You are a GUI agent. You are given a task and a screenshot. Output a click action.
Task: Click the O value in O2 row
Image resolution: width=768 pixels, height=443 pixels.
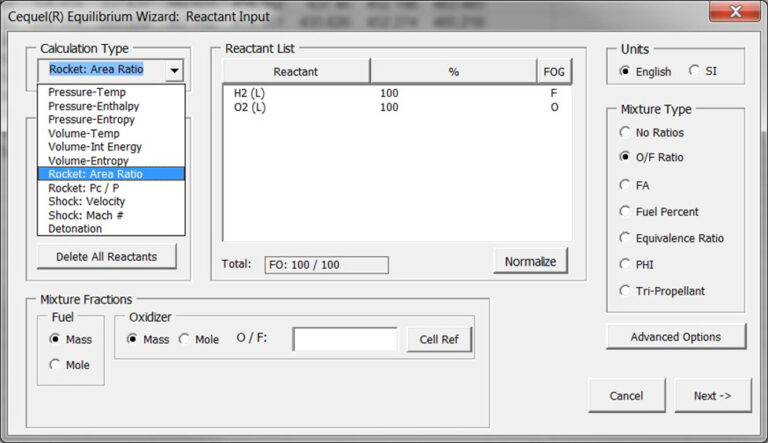[x=554, y=107]
